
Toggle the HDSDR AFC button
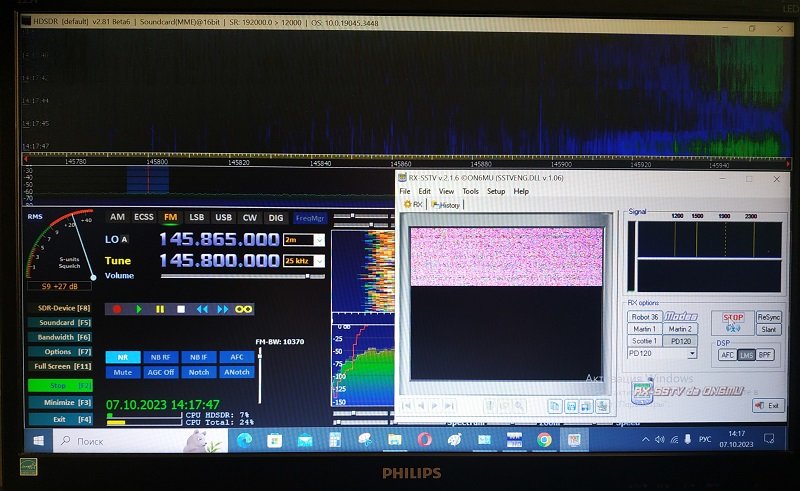pos(237,357)
